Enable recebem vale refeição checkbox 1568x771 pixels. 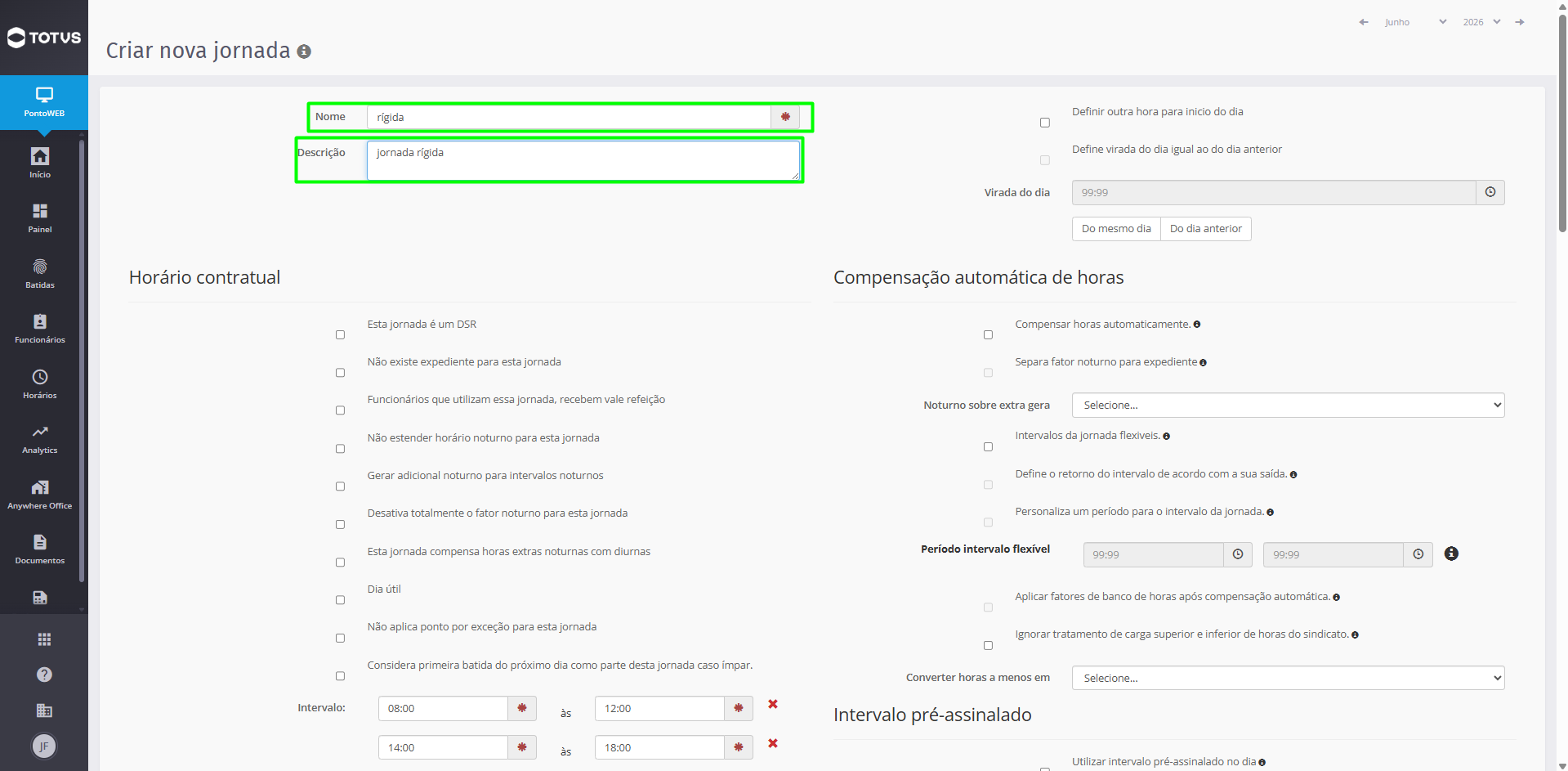point(340,410)
